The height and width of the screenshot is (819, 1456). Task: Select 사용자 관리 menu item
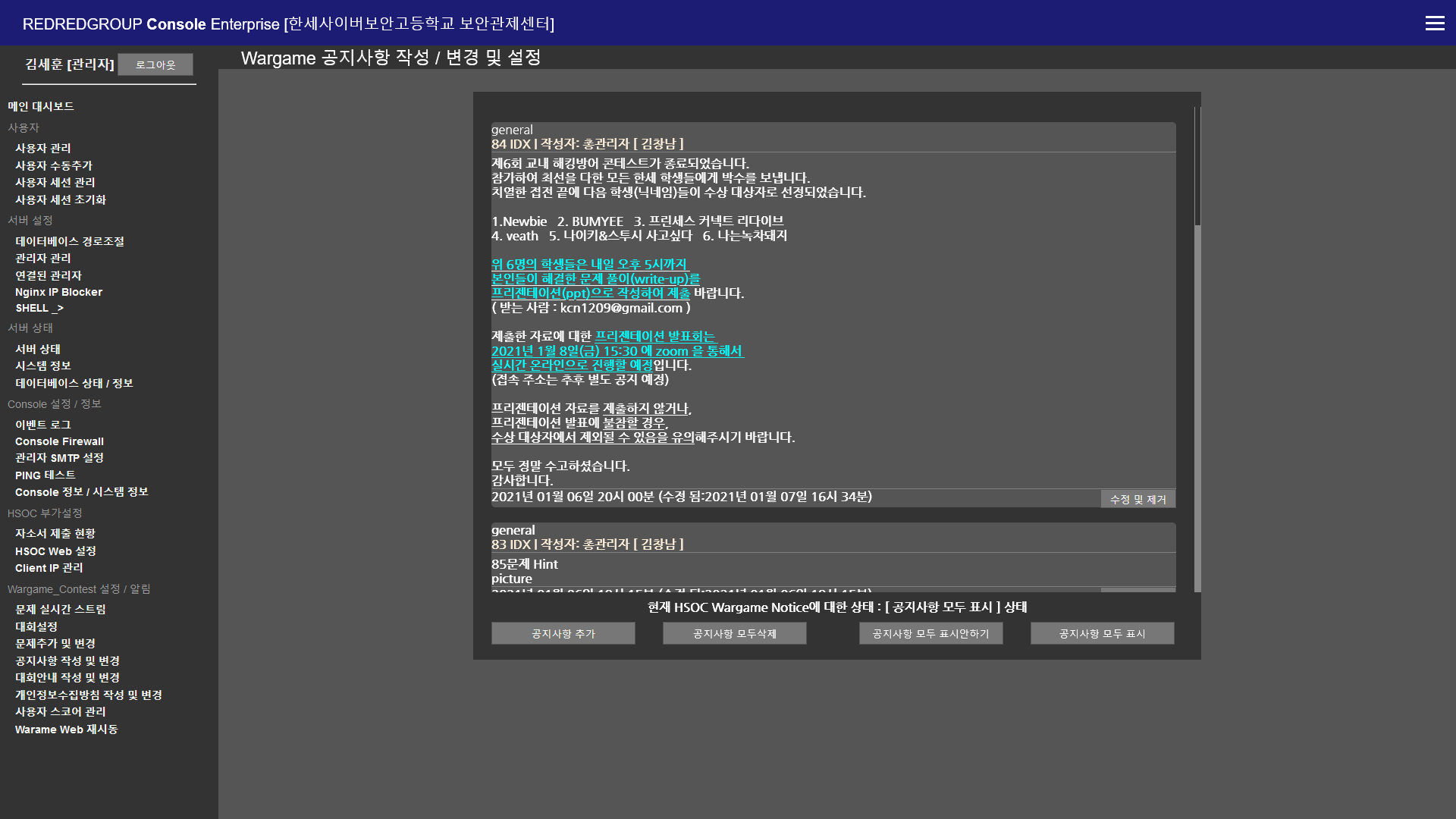pos(43,149)
